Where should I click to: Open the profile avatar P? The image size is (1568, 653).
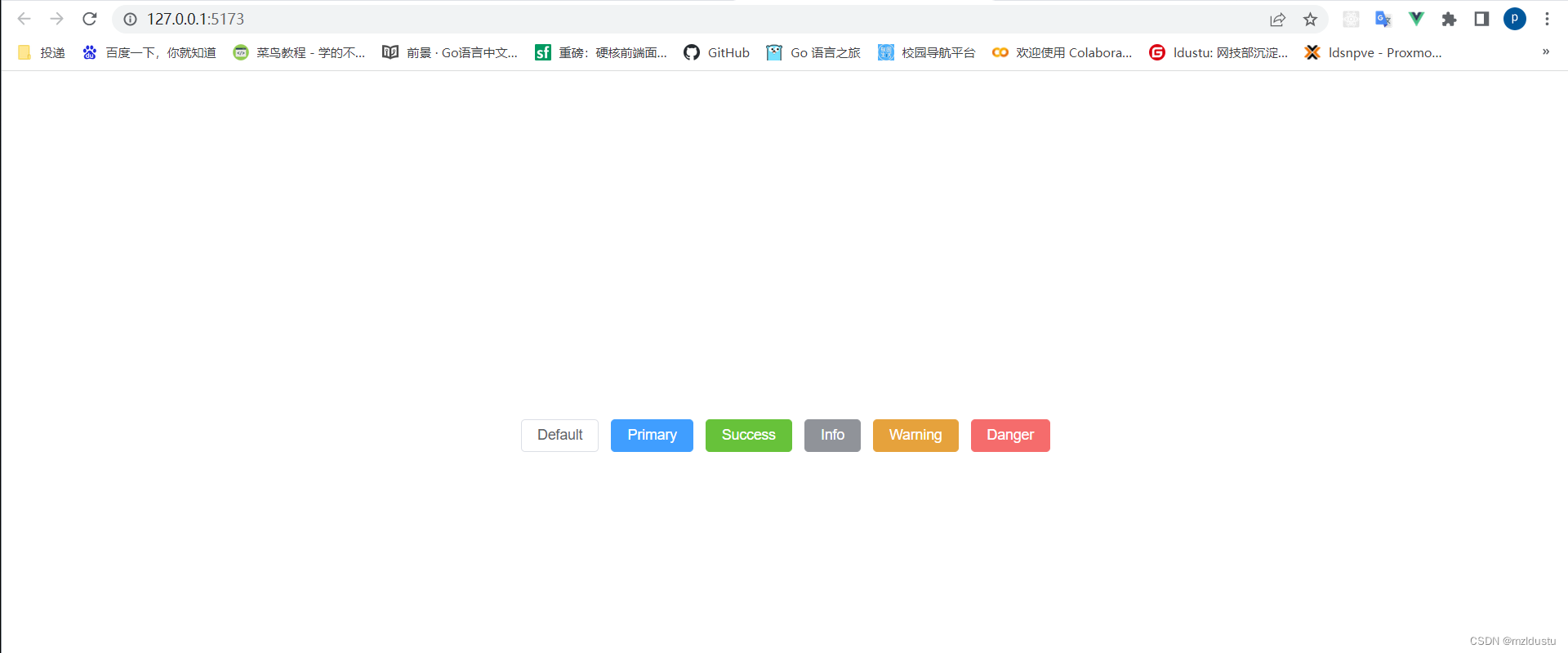[1515, 19]
